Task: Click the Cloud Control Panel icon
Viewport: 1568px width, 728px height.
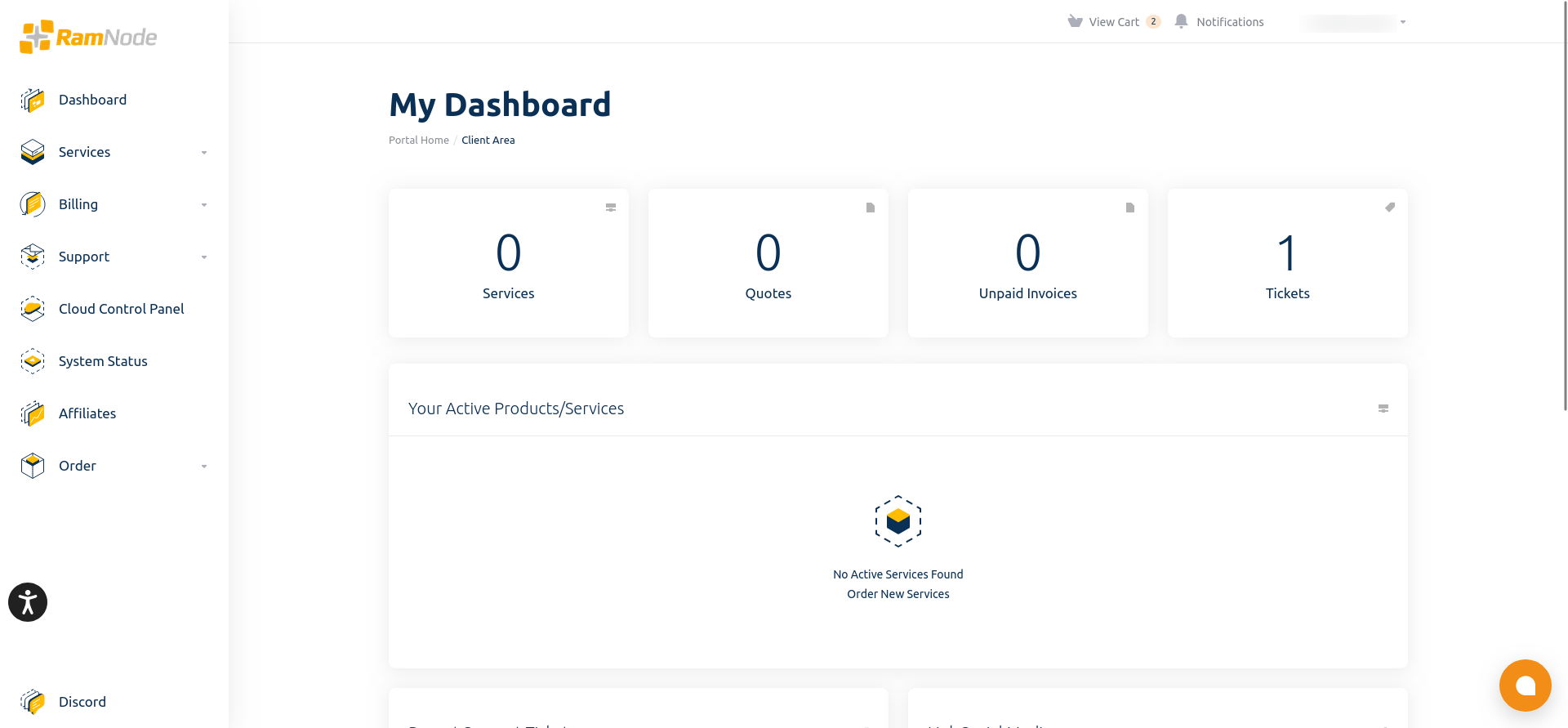Action: tap(33, 309)
